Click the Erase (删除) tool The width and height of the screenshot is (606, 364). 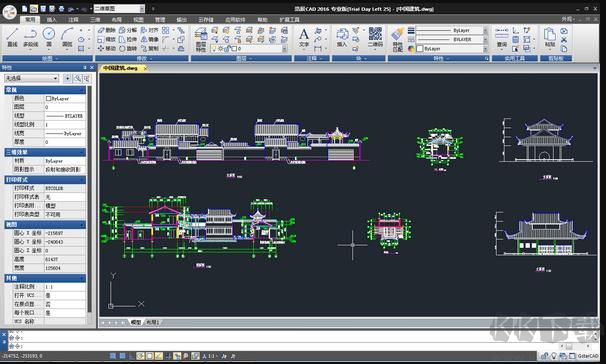[x=106, y=30]
